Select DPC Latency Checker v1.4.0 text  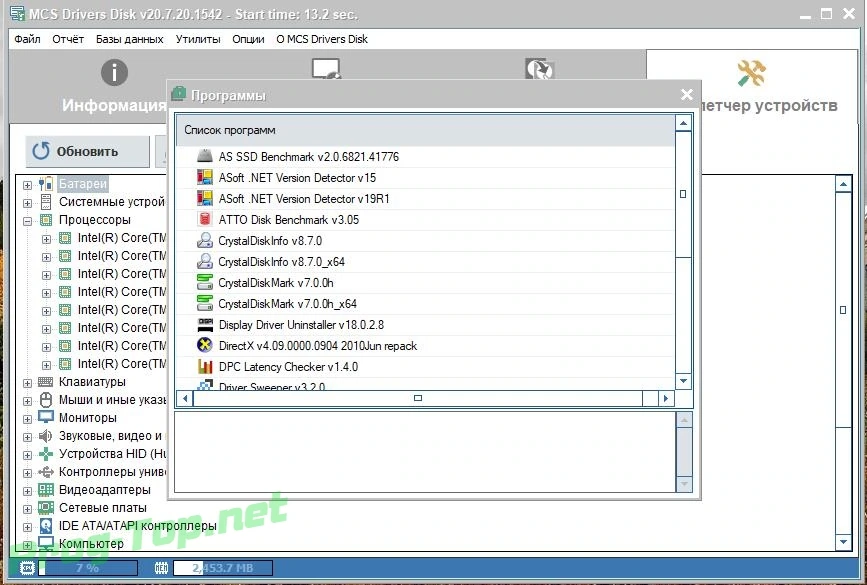[x=288, y=367]
